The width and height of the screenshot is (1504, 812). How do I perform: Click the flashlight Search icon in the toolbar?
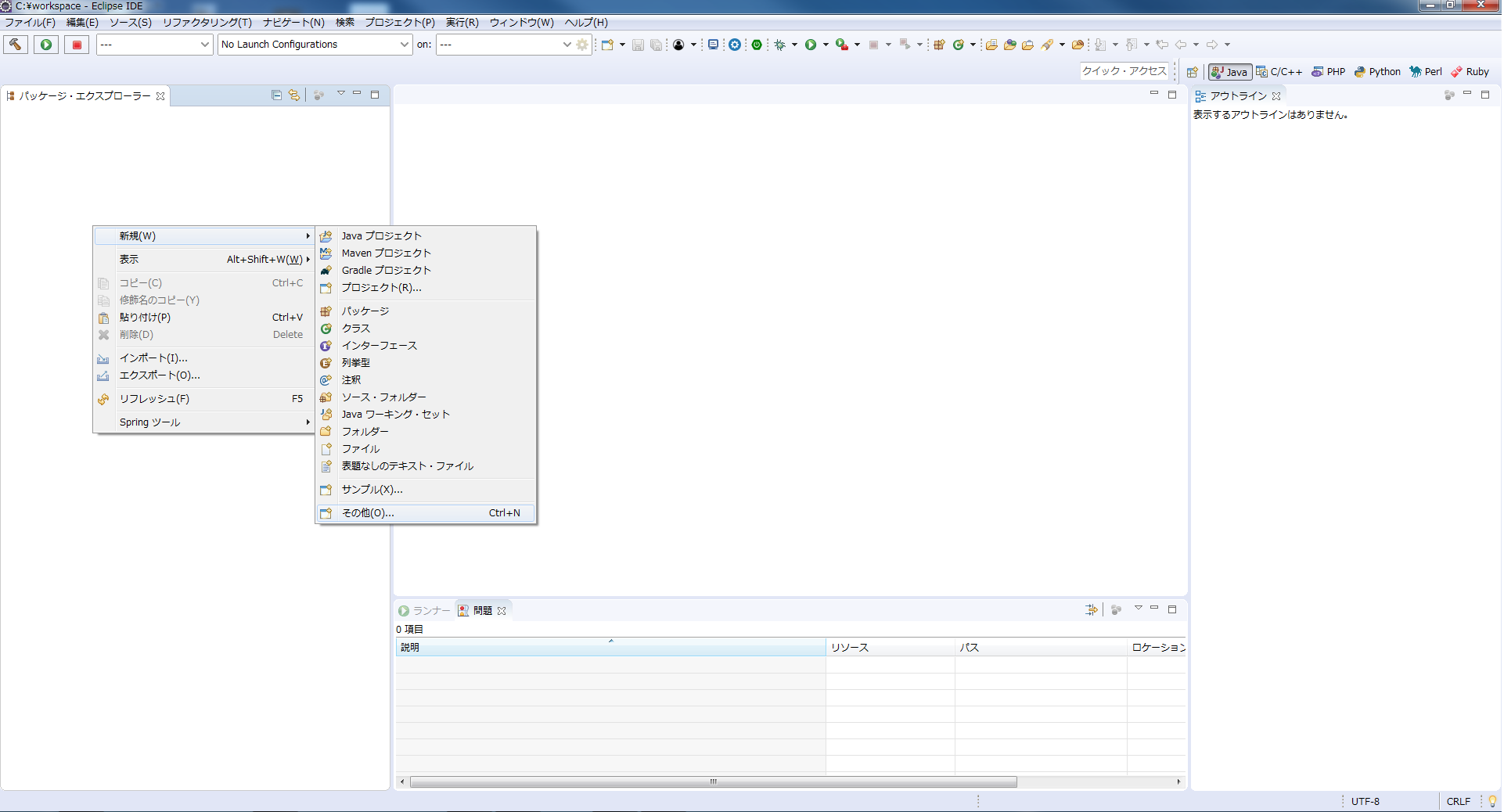[1047, 45]
